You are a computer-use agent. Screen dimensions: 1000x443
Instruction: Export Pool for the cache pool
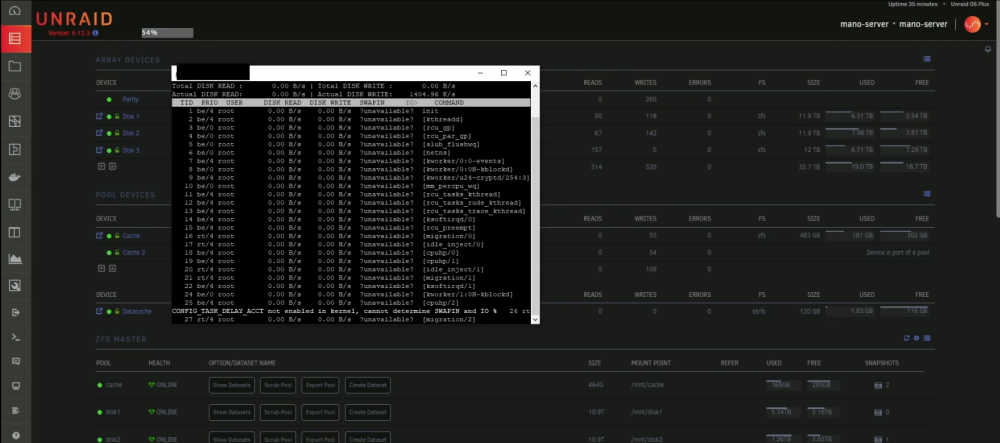(x=320, y=385)
